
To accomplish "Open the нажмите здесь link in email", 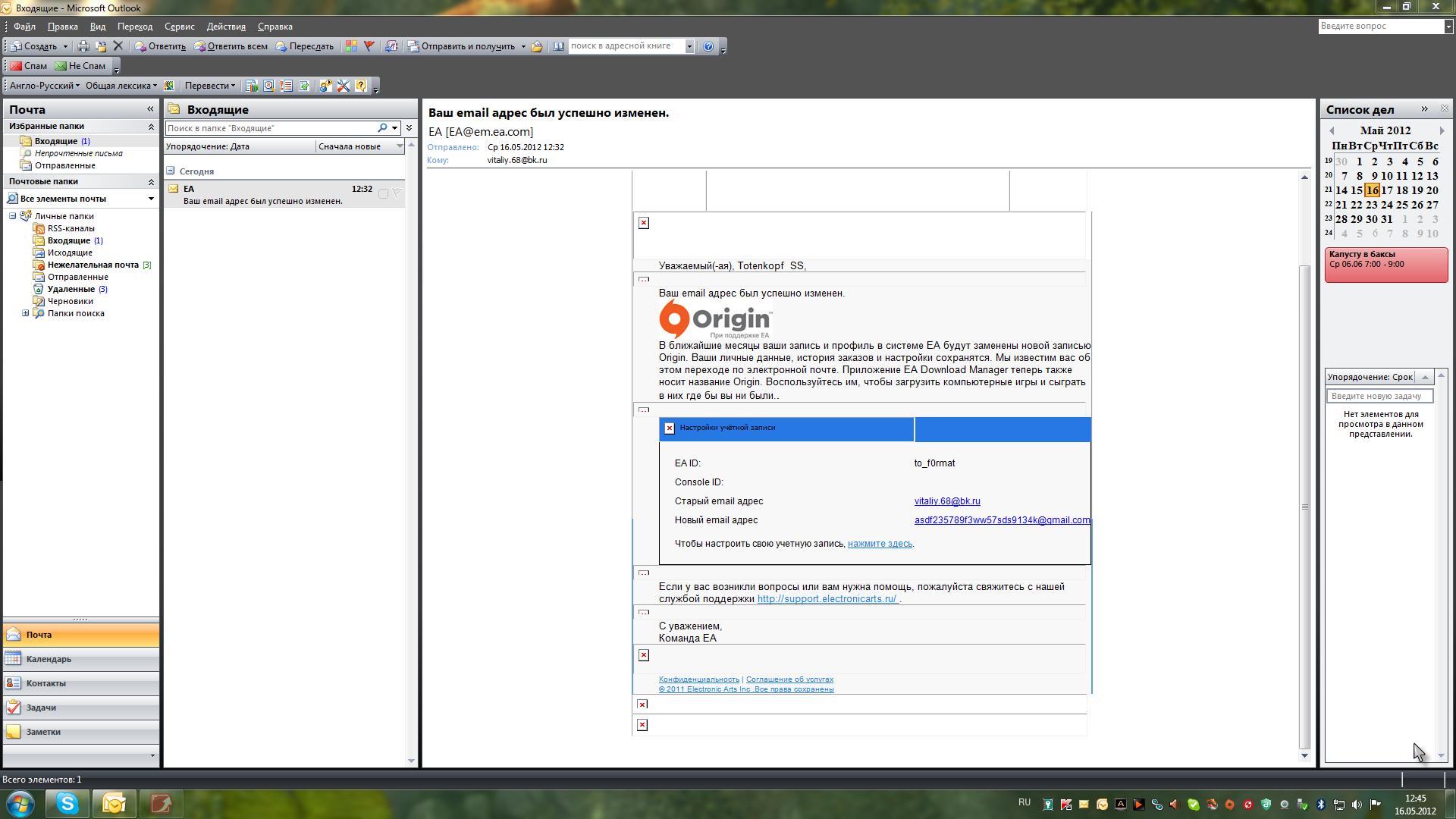I will click(x=880, y=544).
